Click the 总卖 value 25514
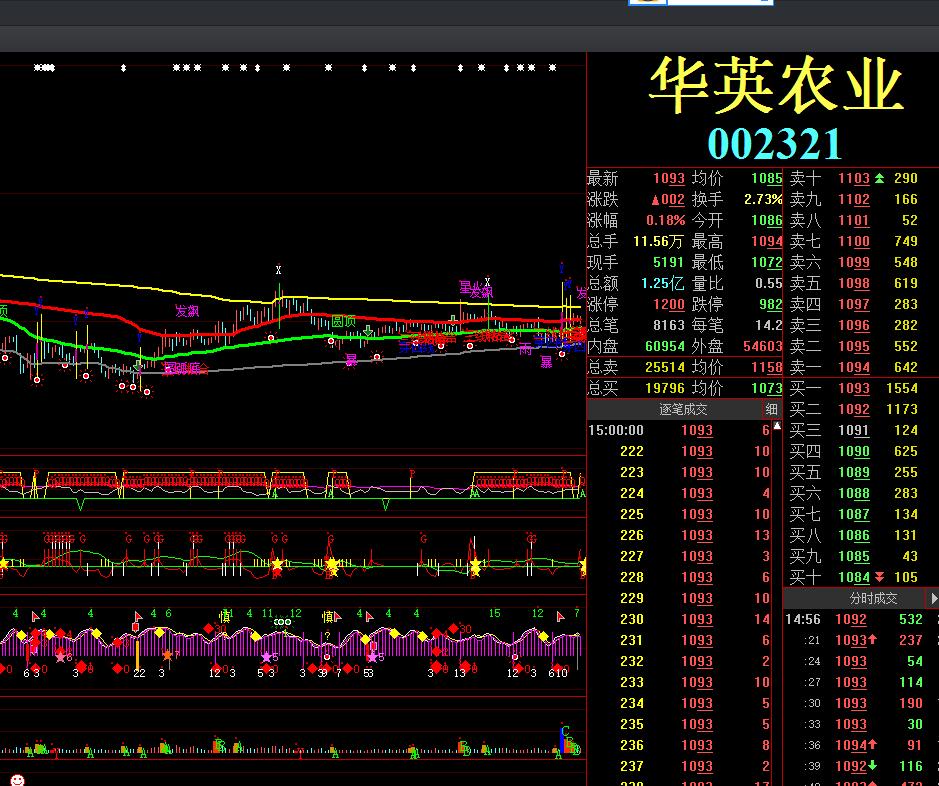The height and width of the screenshot is (786, 939). (x=665, y=367)
